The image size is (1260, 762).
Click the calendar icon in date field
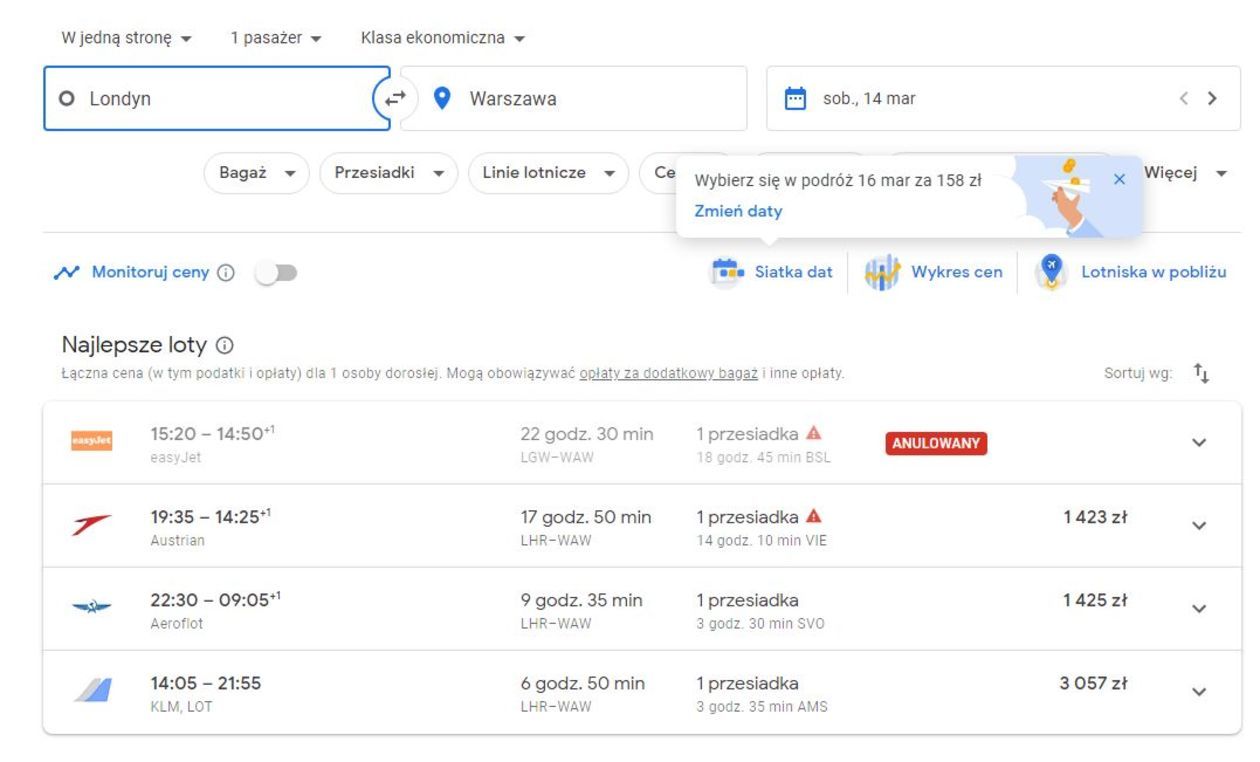point(795,98)
